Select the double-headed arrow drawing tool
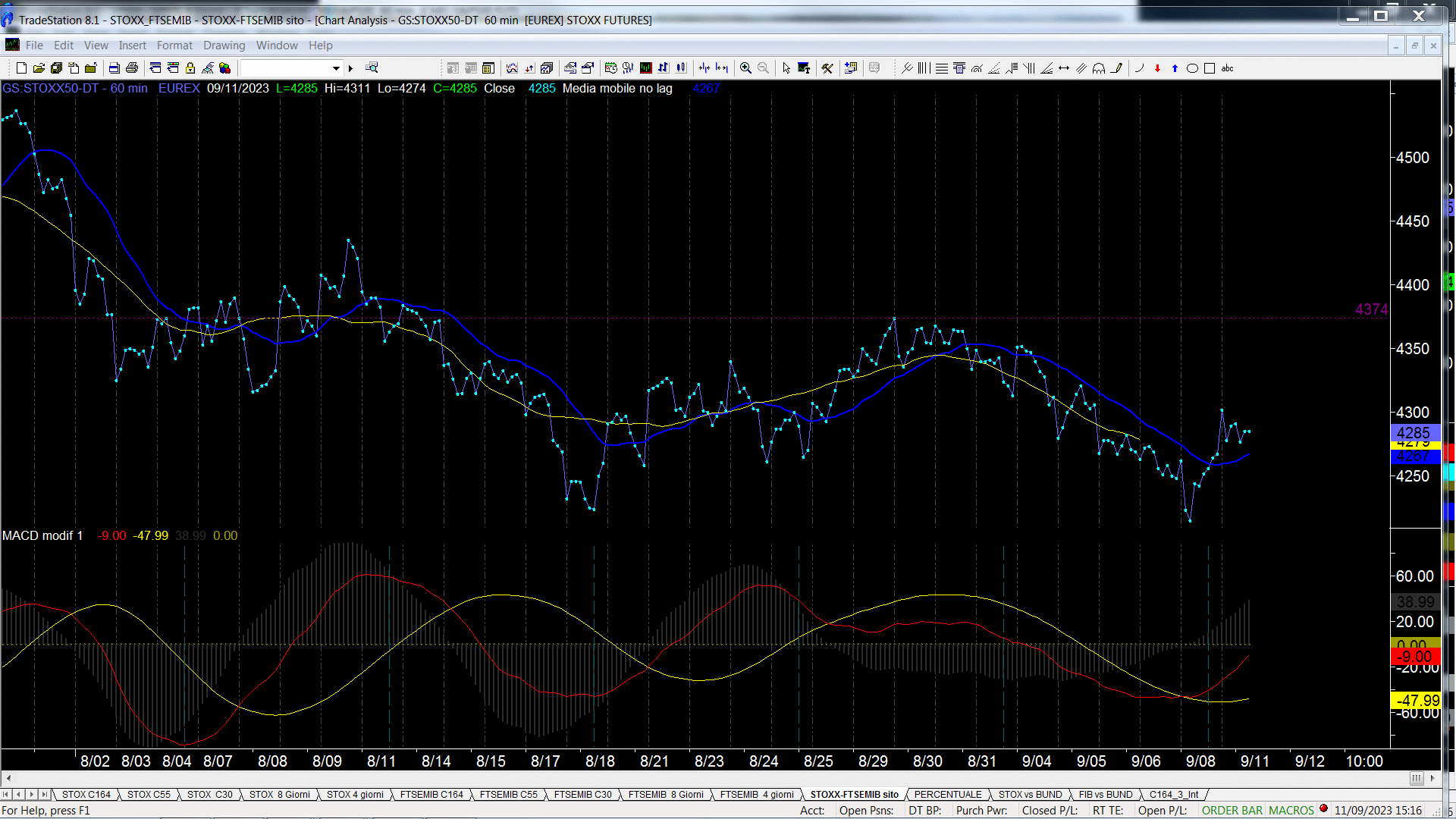 pos(1064,68)
